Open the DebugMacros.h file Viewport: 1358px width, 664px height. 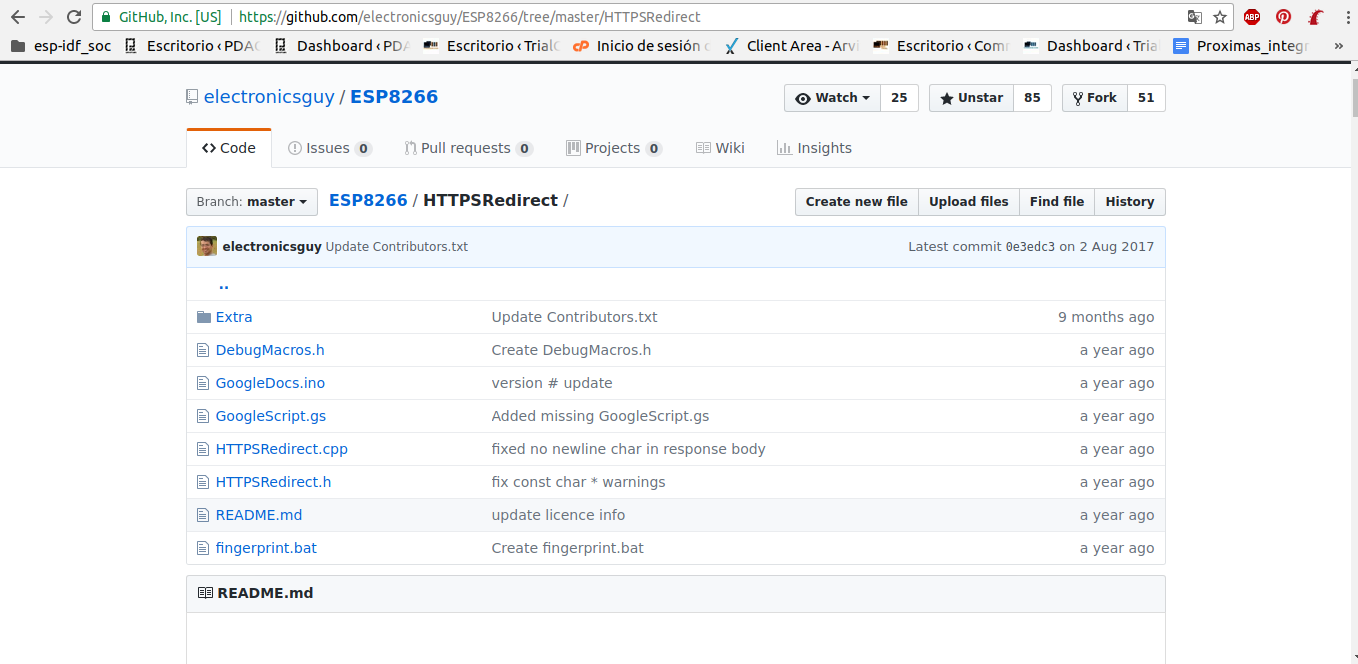tap(270, 350)
